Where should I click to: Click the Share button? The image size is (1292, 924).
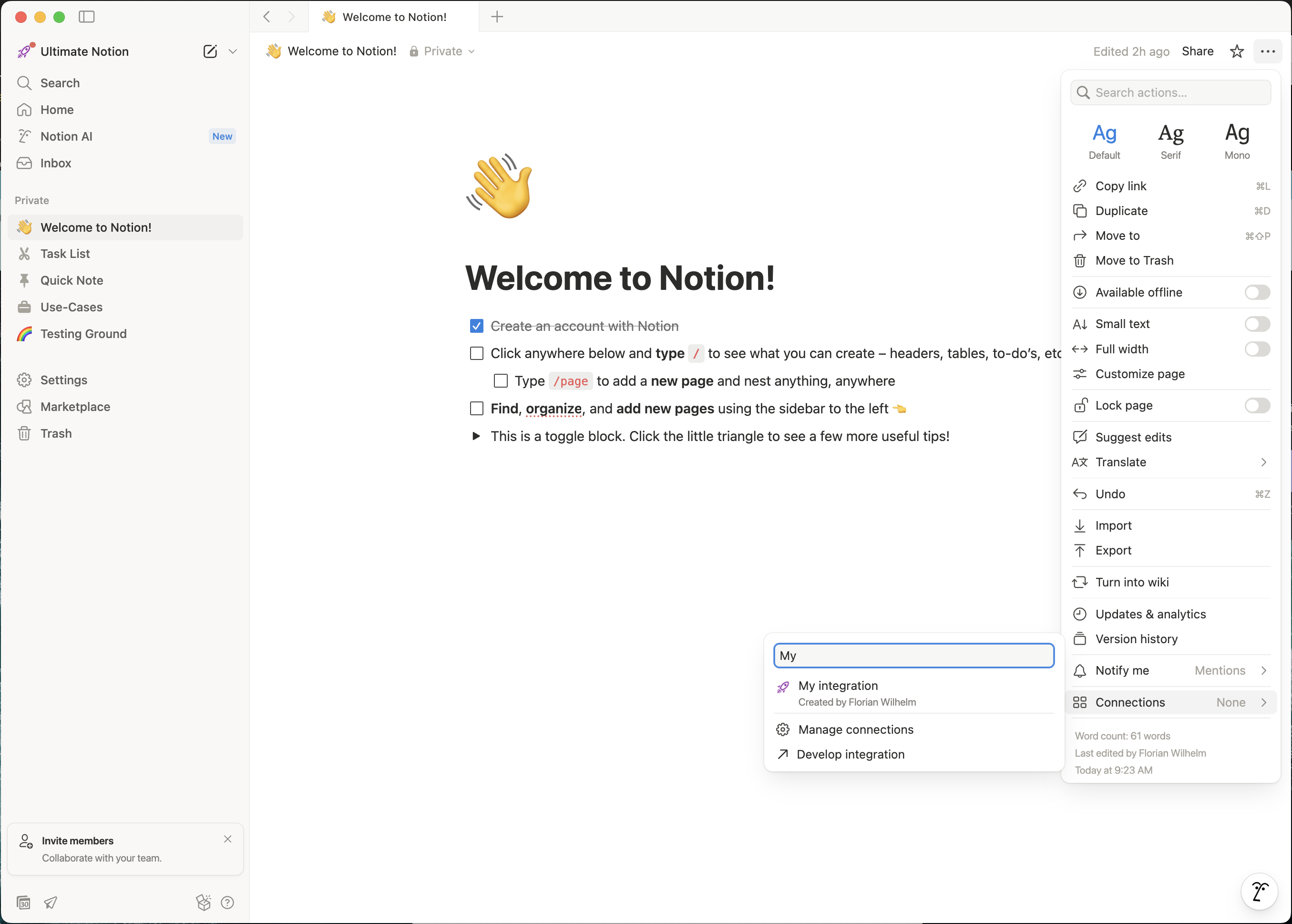(1197, 51)
